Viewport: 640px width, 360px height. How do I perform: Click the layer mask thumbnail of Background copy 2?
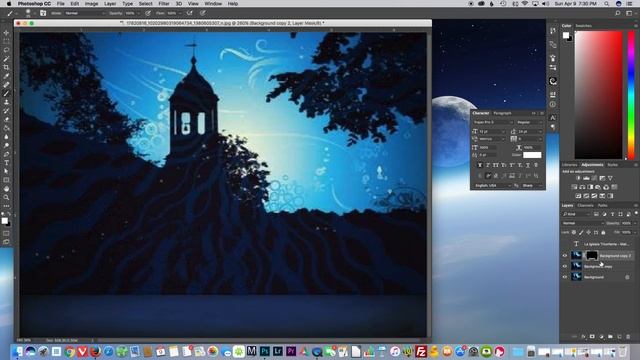pos(591,256)
